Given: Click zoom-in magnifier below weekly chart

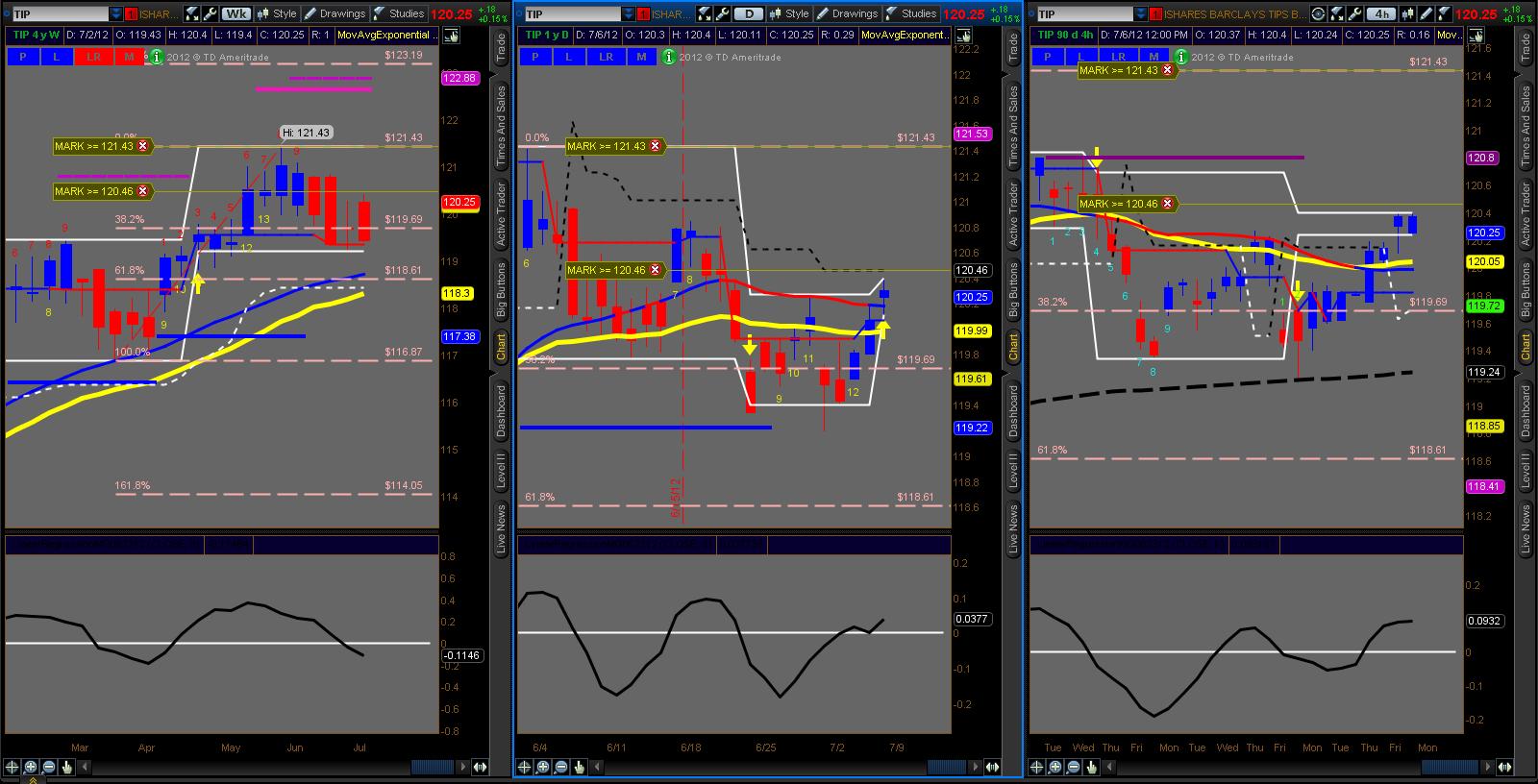Looking at the screenshot, I should point(31,767).
